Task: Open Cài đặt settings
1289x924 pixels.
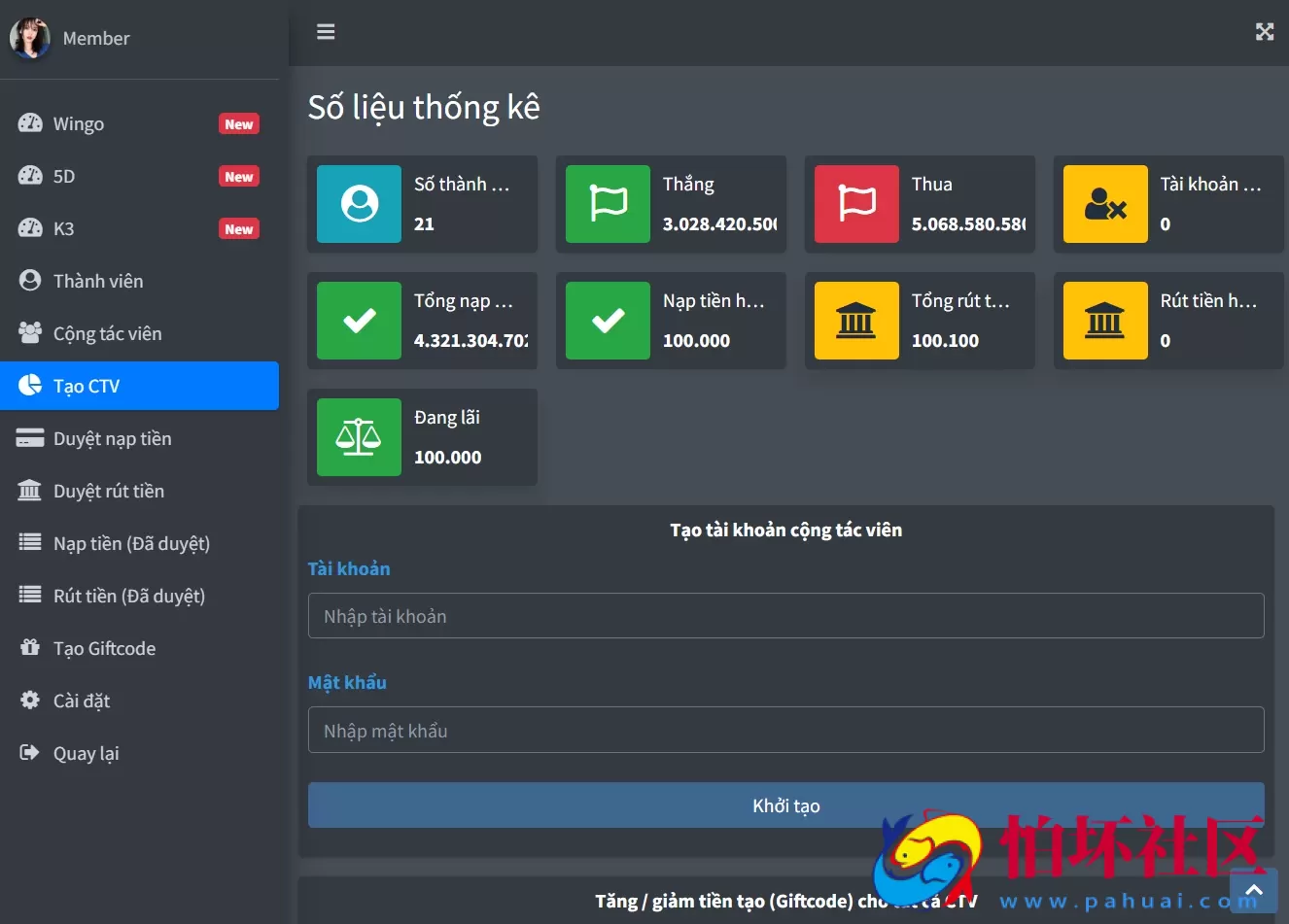Action: [82, 701]
